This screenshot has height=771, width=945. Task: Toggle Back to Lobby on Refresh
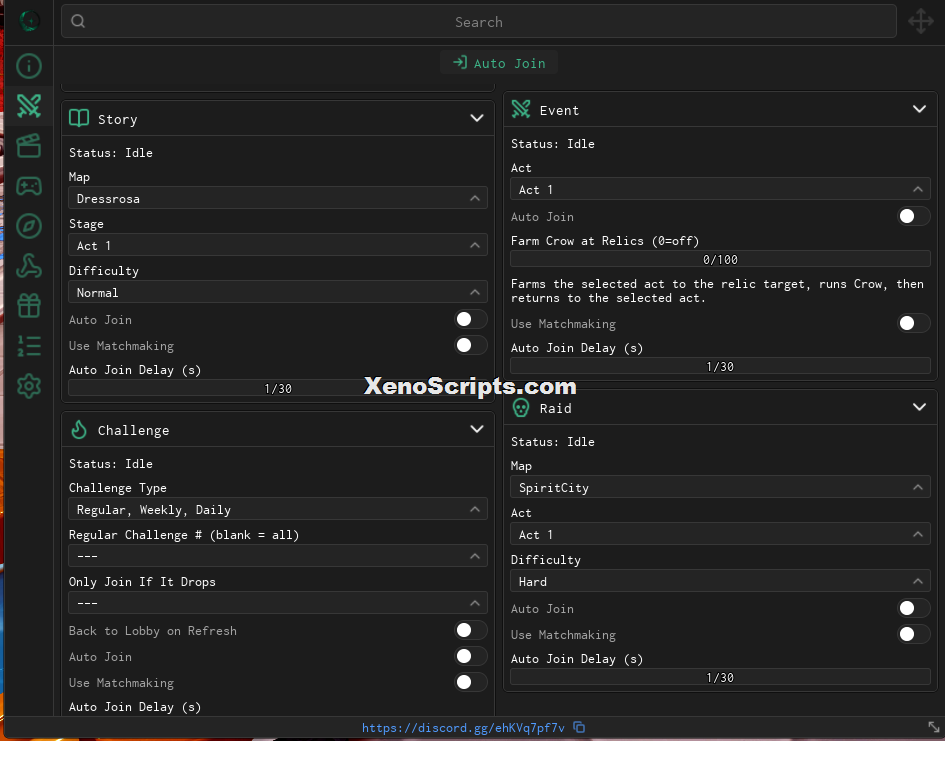tap(471, 630)
